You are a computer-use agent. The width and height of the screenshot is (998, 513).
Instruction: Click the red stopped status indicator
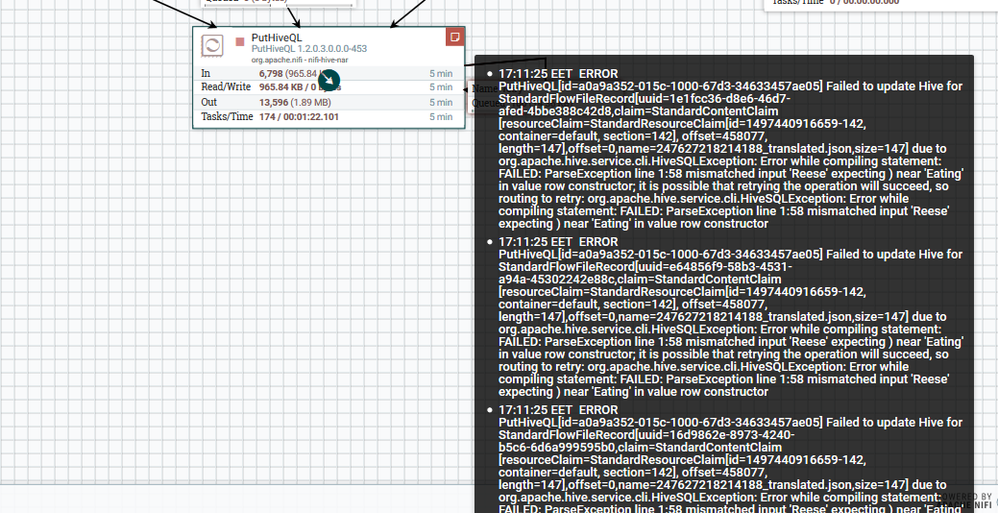tap(240, 41)
